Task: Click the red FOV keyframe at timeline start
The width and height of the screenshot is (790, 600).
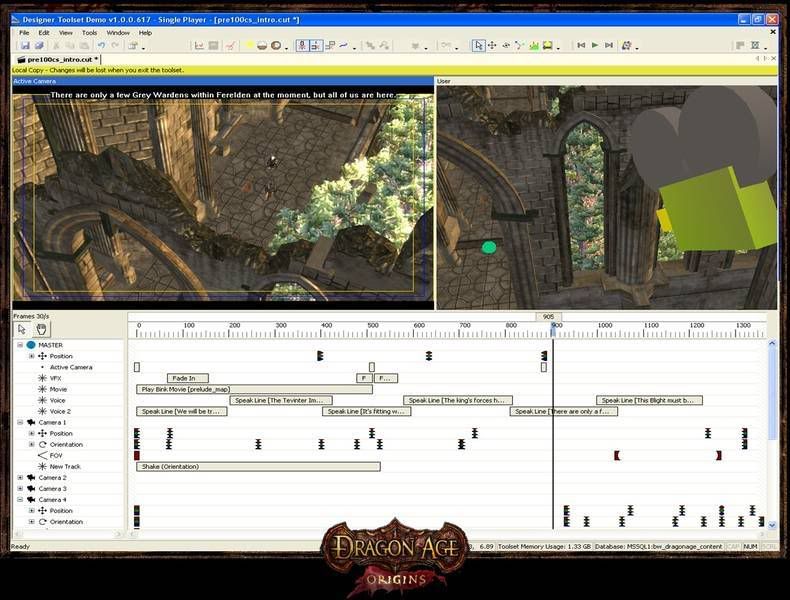Action: tap(137, 455)
